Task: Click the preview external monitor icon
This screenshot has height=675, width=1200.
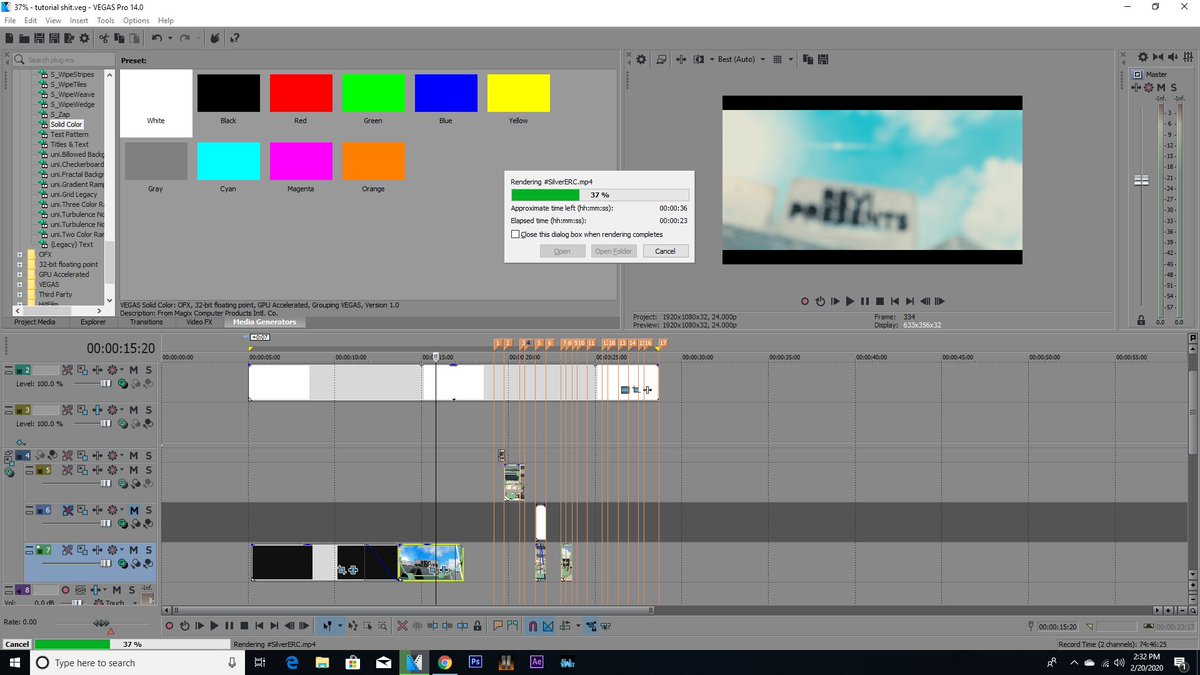Action: (x=661, y=59)
